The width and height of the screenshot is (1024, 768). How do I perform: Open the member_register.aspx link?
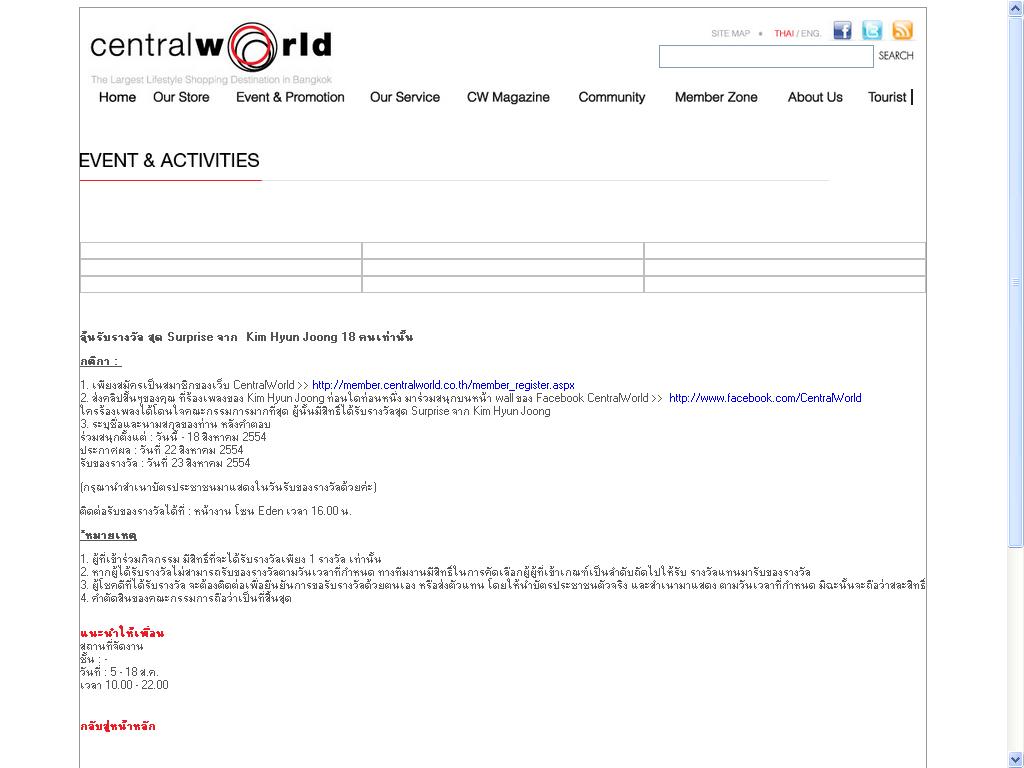click(443, 385)
